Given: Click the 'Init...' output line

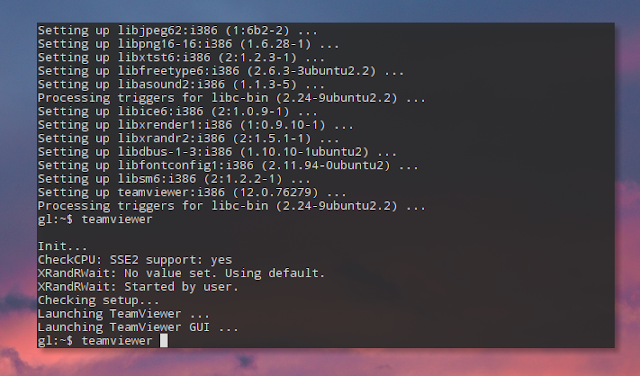Looking at the screenshot, I should [62, 246].
